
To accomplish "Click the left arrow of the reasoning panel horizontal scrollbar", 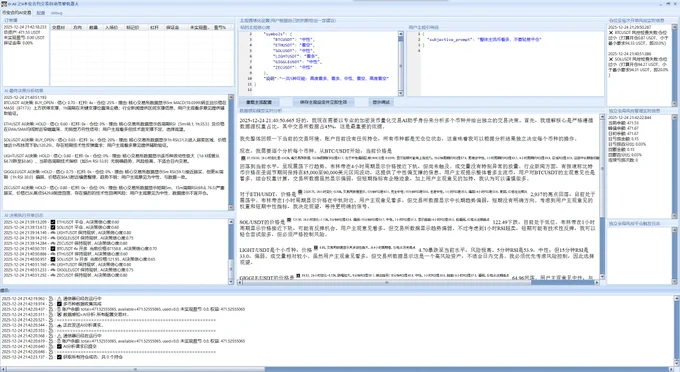I will [241, 283].
